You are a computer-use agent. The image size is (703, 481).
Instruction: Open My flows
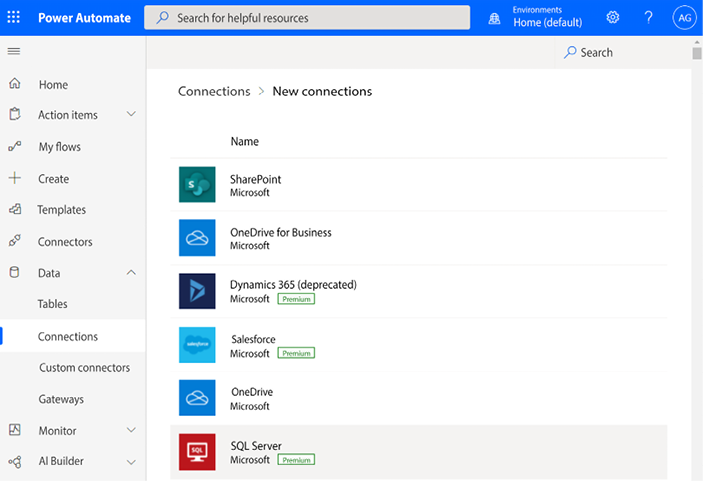pyautogui.click(x=60, y=147)
